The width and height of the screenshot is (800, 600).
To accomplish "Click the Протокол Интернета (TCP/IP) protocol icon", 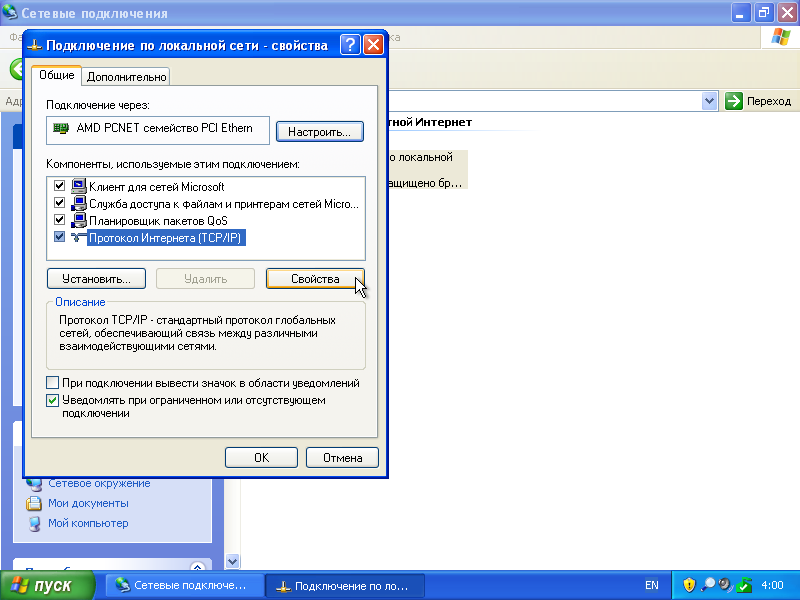I will (79, 237).
